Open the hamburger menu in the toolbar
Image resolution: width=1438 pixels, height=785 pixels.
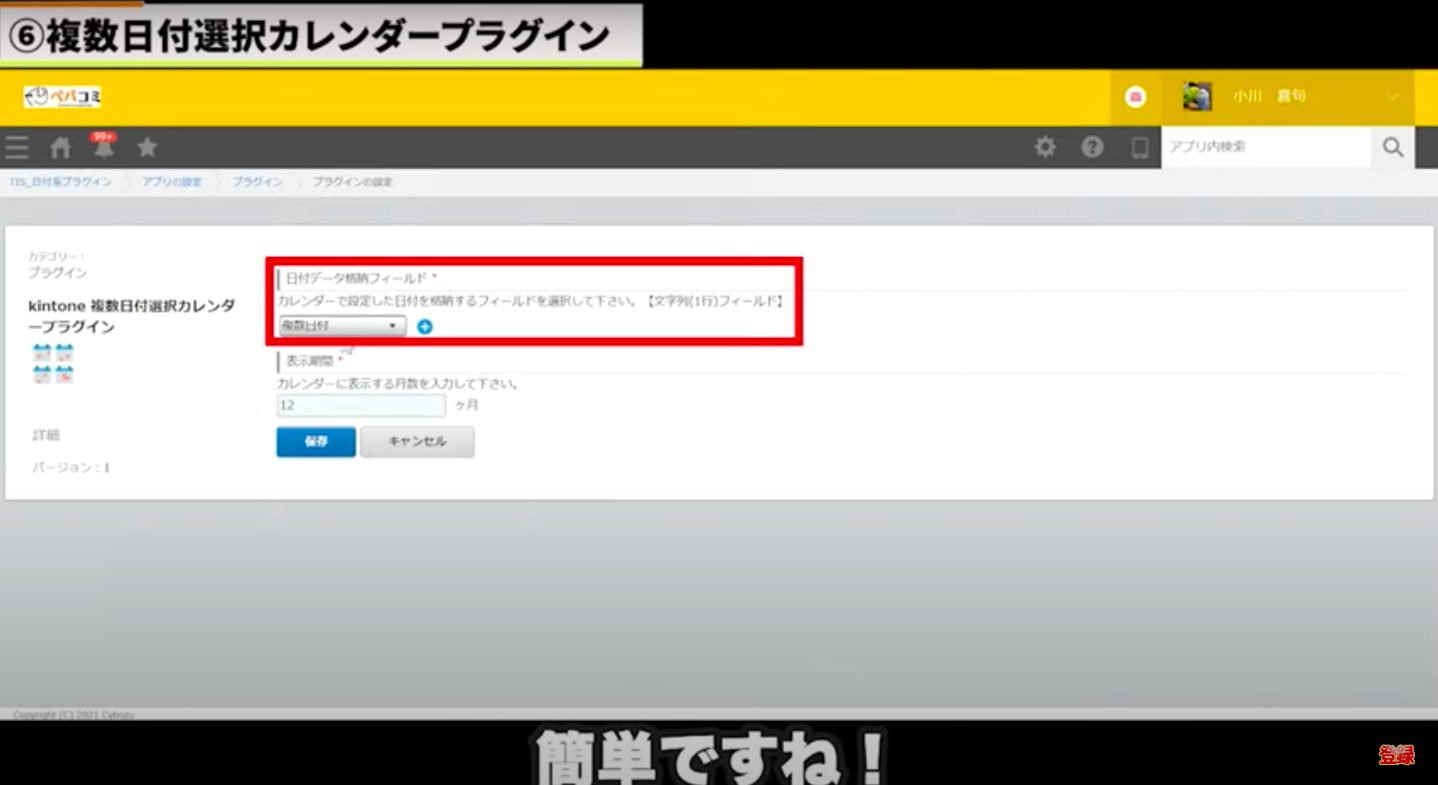pos(17,148)
